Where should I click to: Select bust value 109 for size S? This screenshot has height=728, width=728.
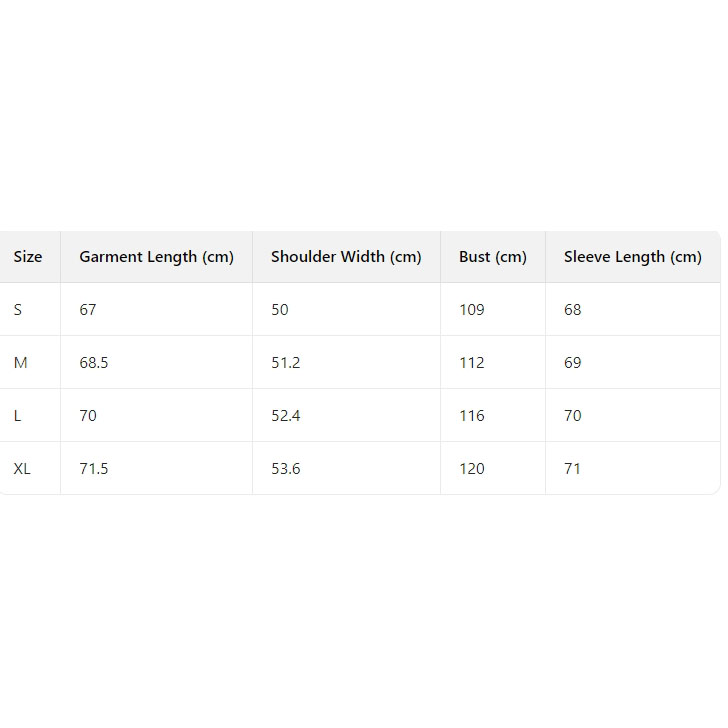point(472,310)
